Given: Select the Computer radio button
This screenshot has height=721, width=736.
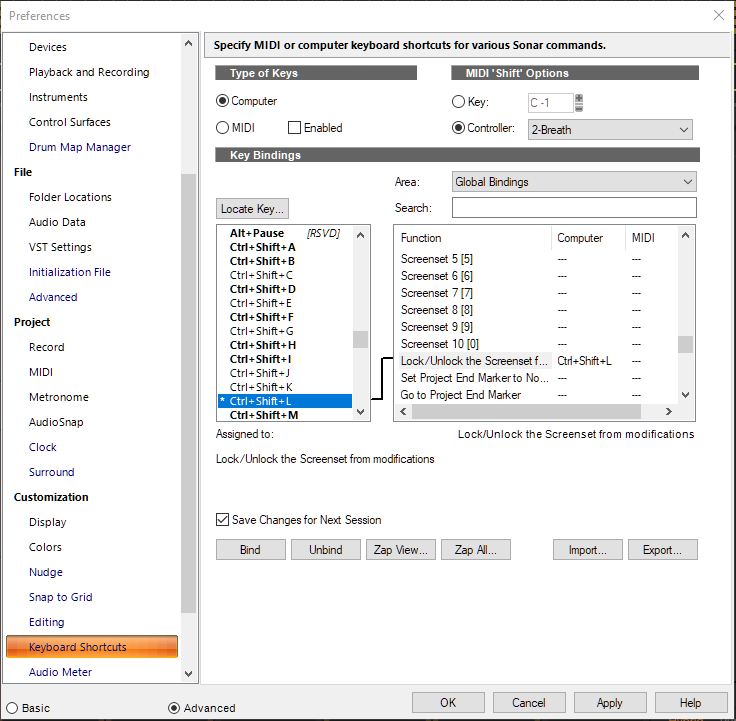Looking at the screenshot, I should pos(223,101).
